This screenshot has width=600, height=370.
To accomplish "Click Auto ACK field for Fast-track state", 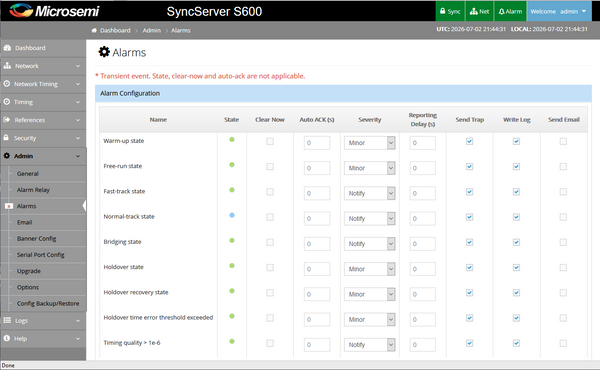I will [317, 193].
